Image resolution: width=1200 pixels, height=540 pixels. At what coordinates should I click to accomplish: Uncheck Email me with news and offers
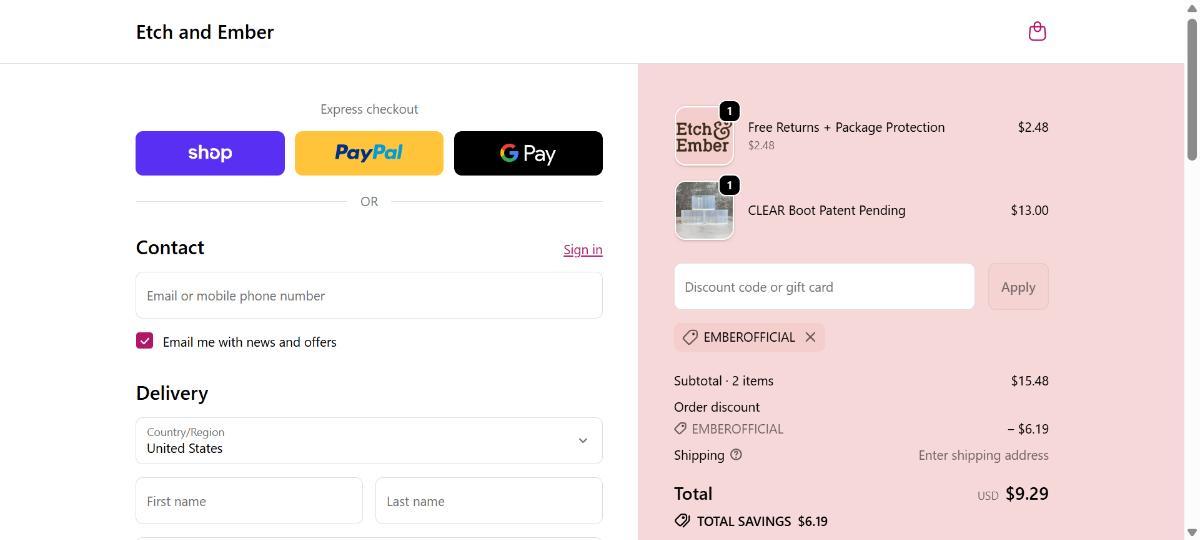[x=145, y=341]
